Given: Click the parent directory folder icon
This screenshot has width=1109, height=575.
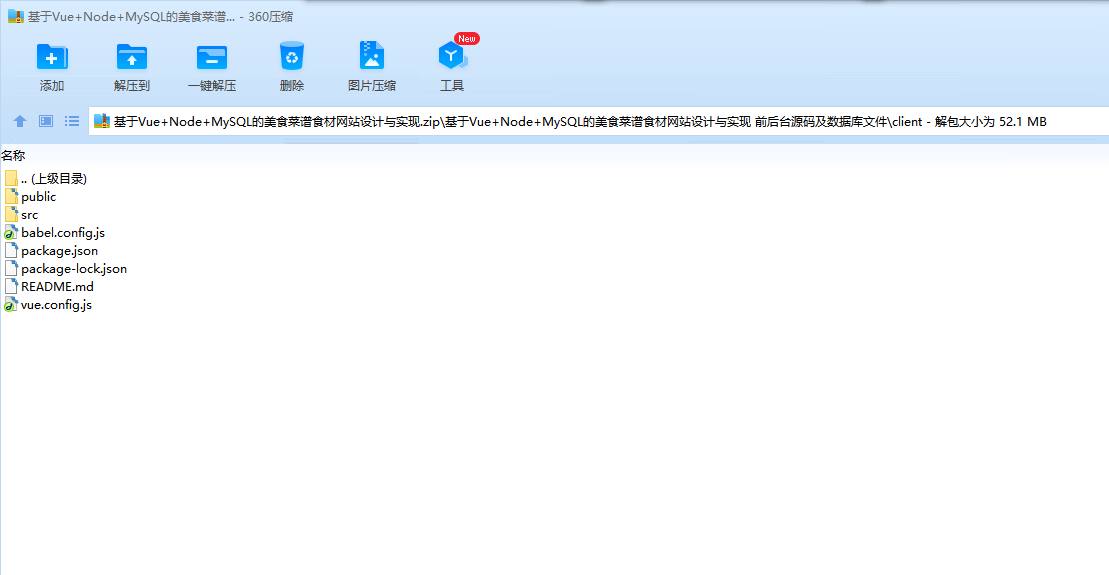Looking at the screenshot, I should click(x=11, y=179).
